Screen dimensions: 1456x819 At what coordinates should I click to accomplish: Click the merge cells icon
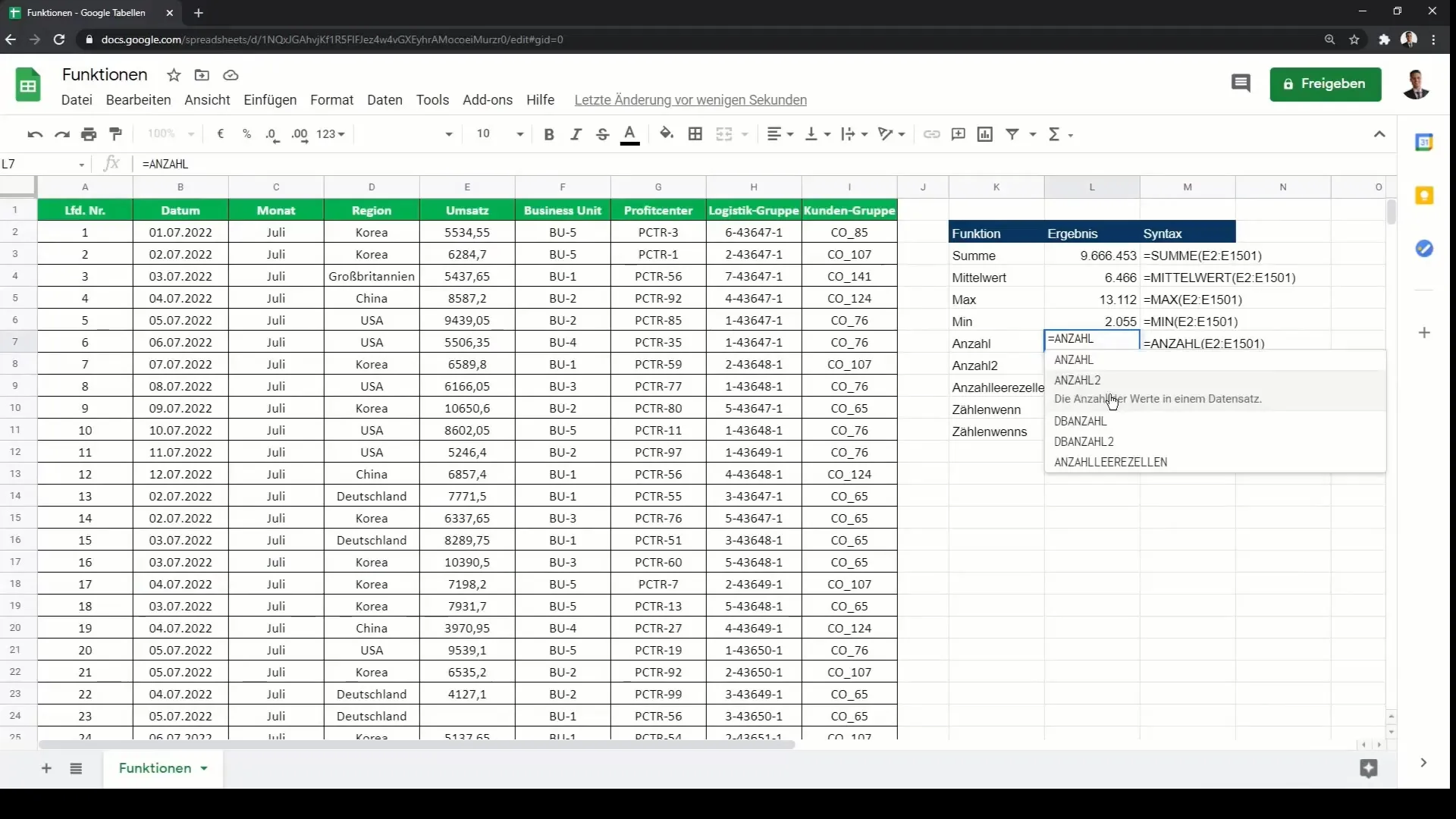724,134
